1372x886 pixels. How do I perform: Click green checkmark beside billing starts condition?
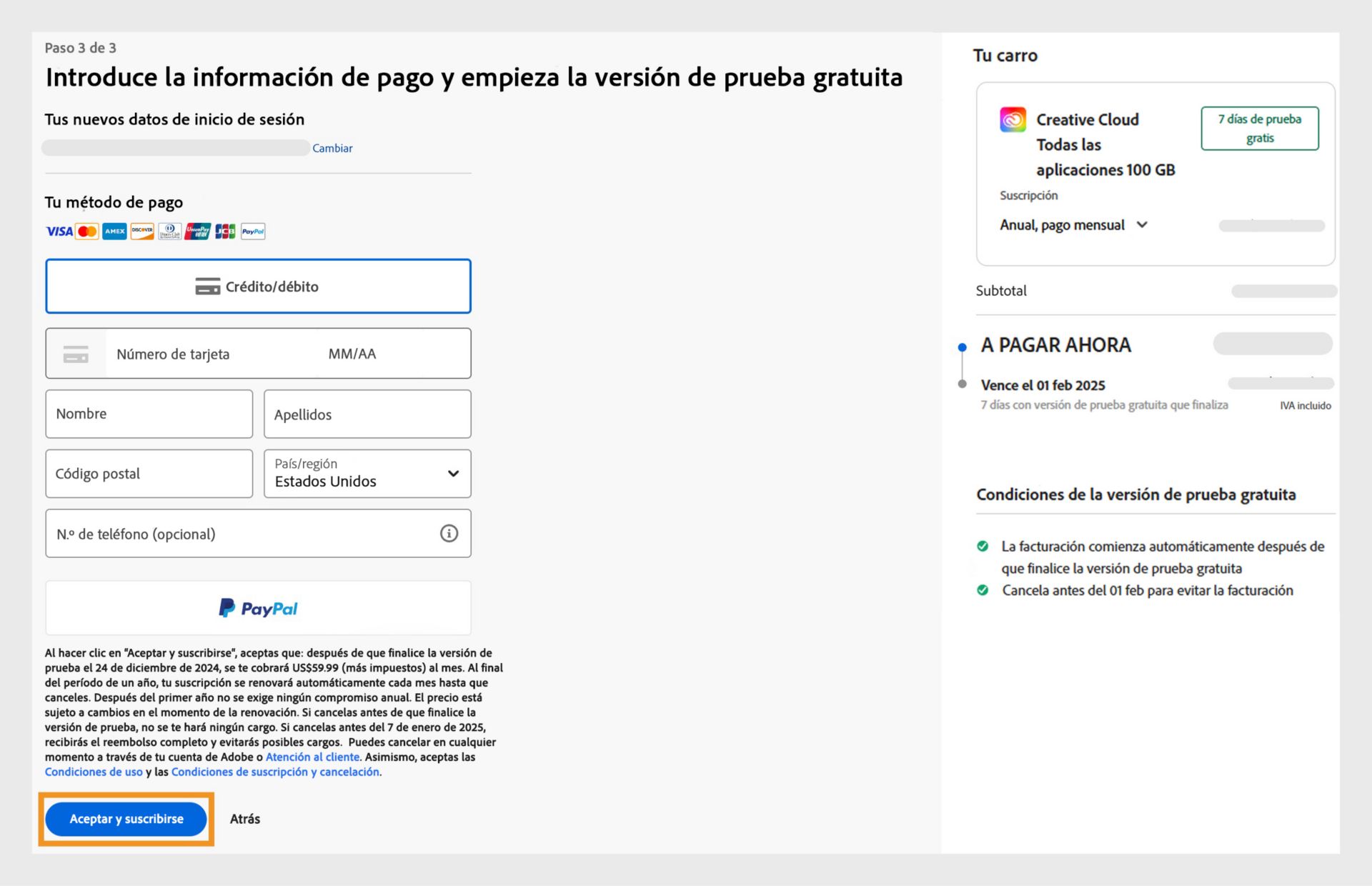click(983, 547)
